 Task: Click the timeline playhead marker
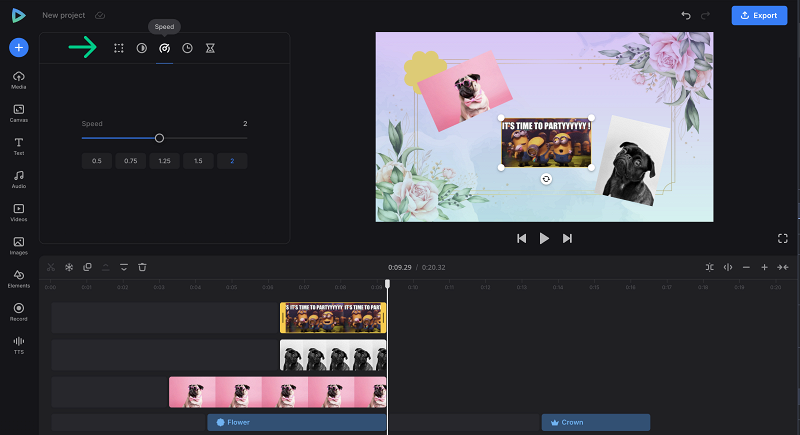pyautogui.click(x=387, y=284)
